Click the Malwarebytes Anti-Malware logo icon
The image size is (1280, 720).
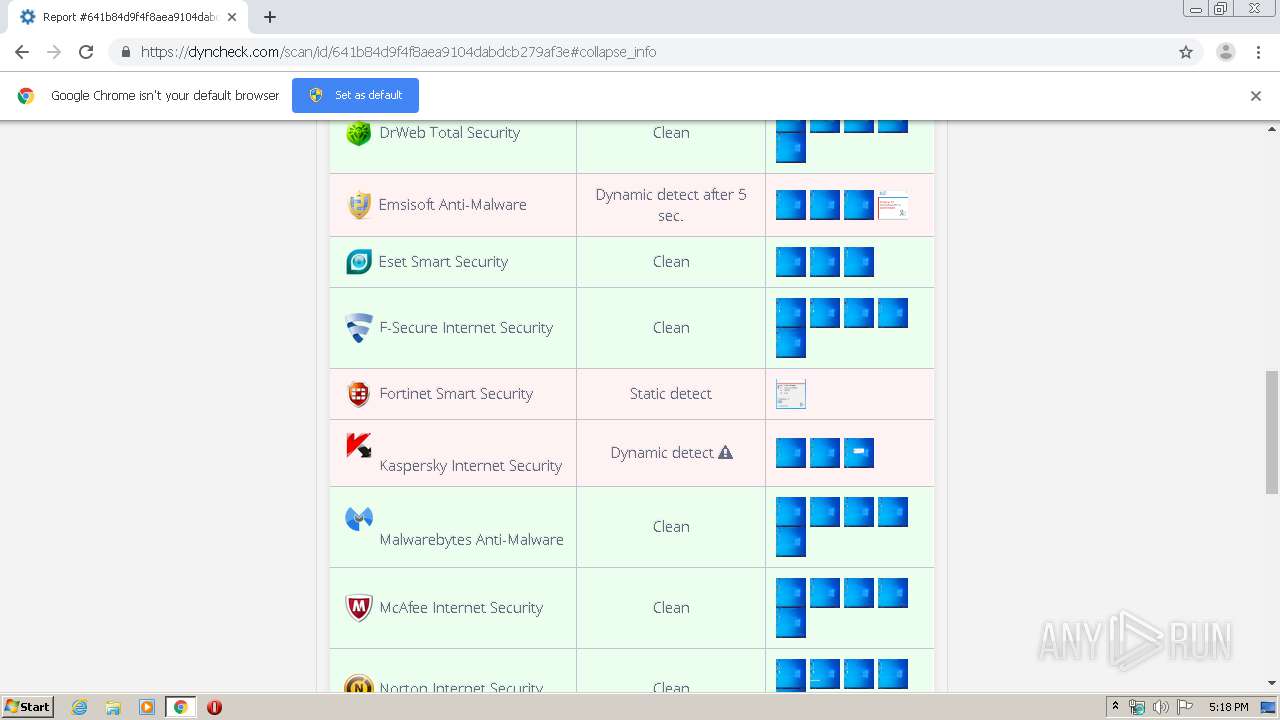pos(358,519)
